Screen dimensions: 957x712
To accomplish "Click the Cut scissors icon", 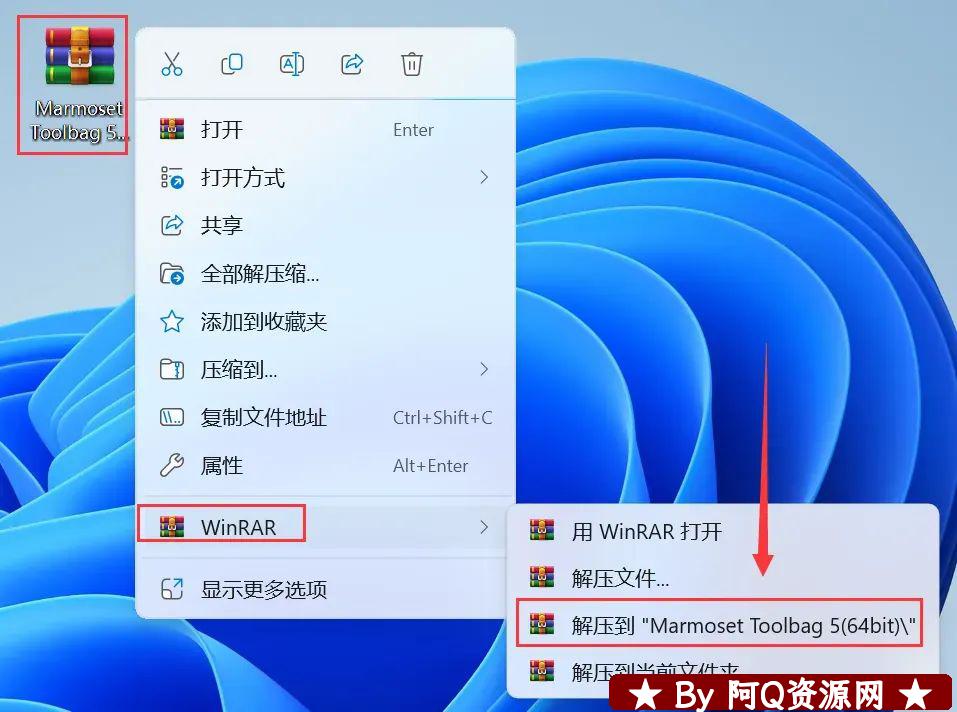I will tap(172, 64).
